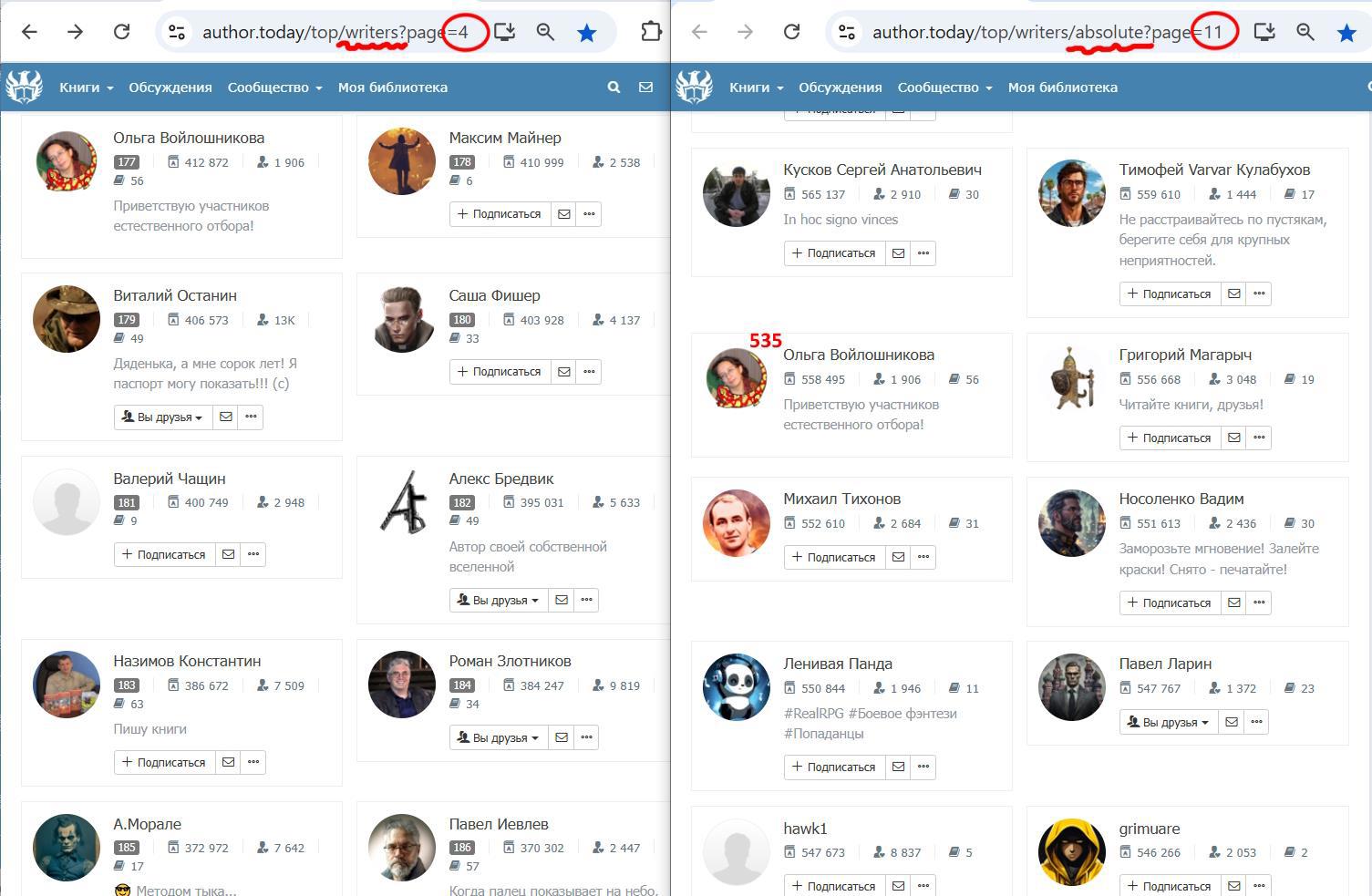Open more options for Максим Майнер
The image size is (1372, 896).
click(x=589, y=214)
